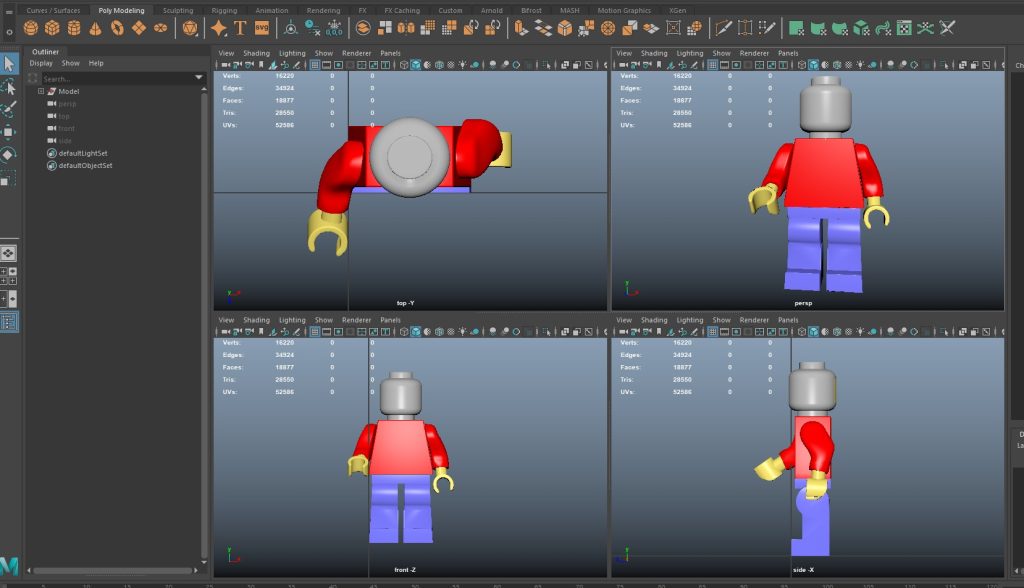Screen dimensions: 1024x588
Task: Open the Show menu in persp view
Action: coord(721,54)
